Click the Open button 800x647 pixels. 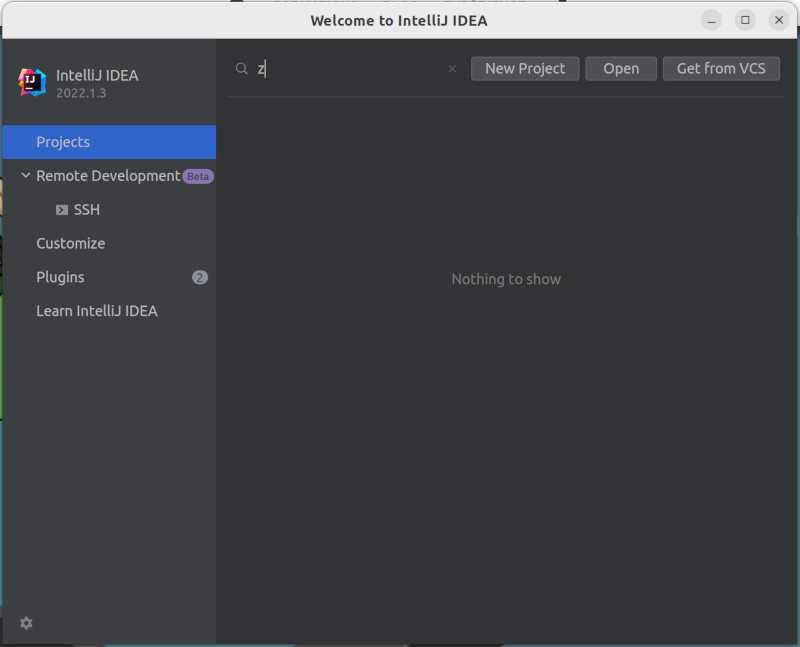(621, 68)
